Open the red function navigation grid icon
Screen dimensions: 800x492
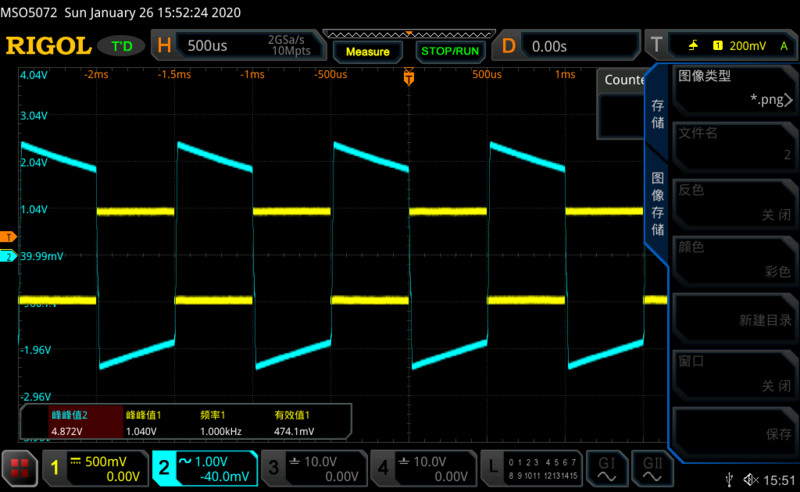pos(19,468)
